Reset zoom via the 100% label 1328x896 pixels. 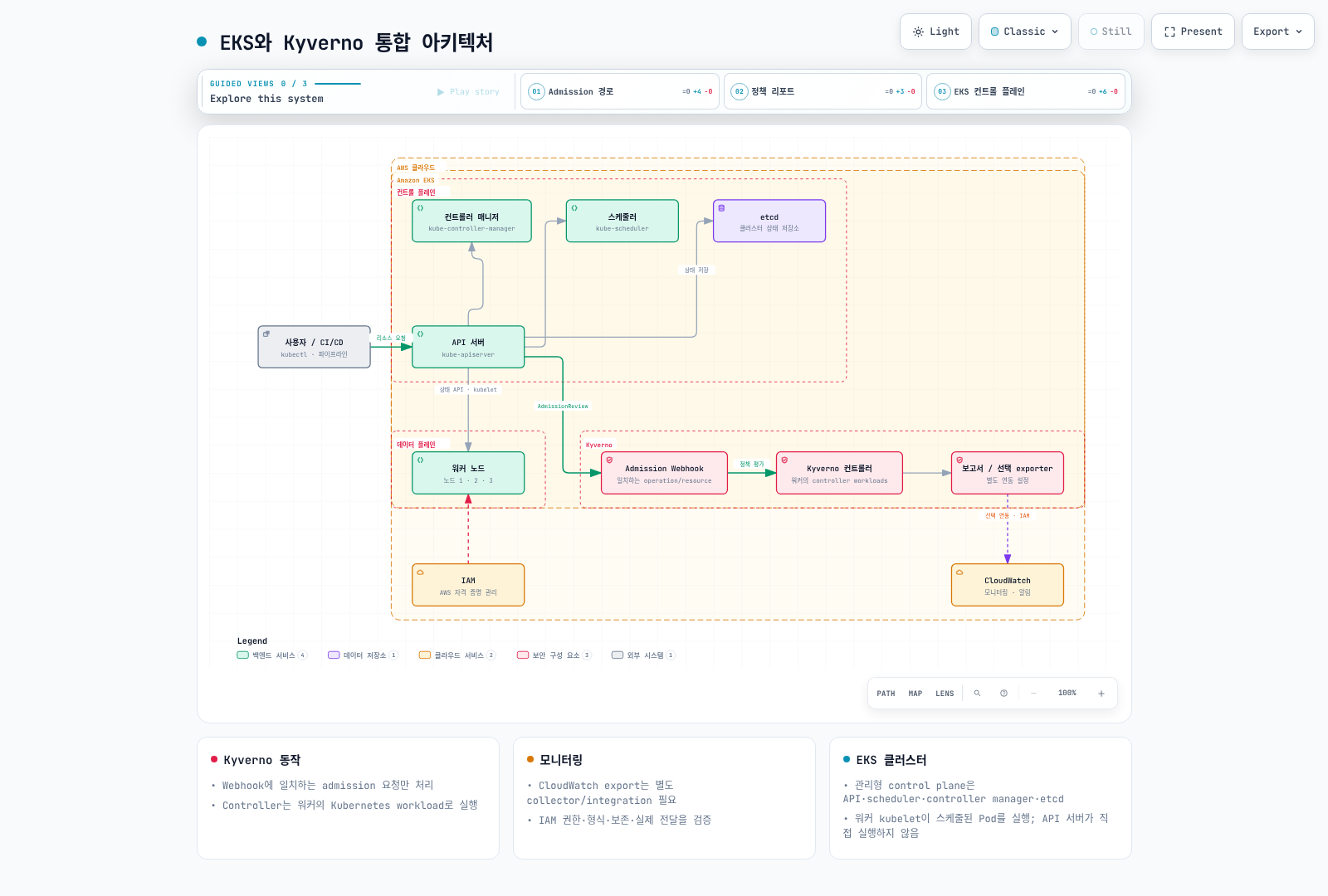point(1067,694)
